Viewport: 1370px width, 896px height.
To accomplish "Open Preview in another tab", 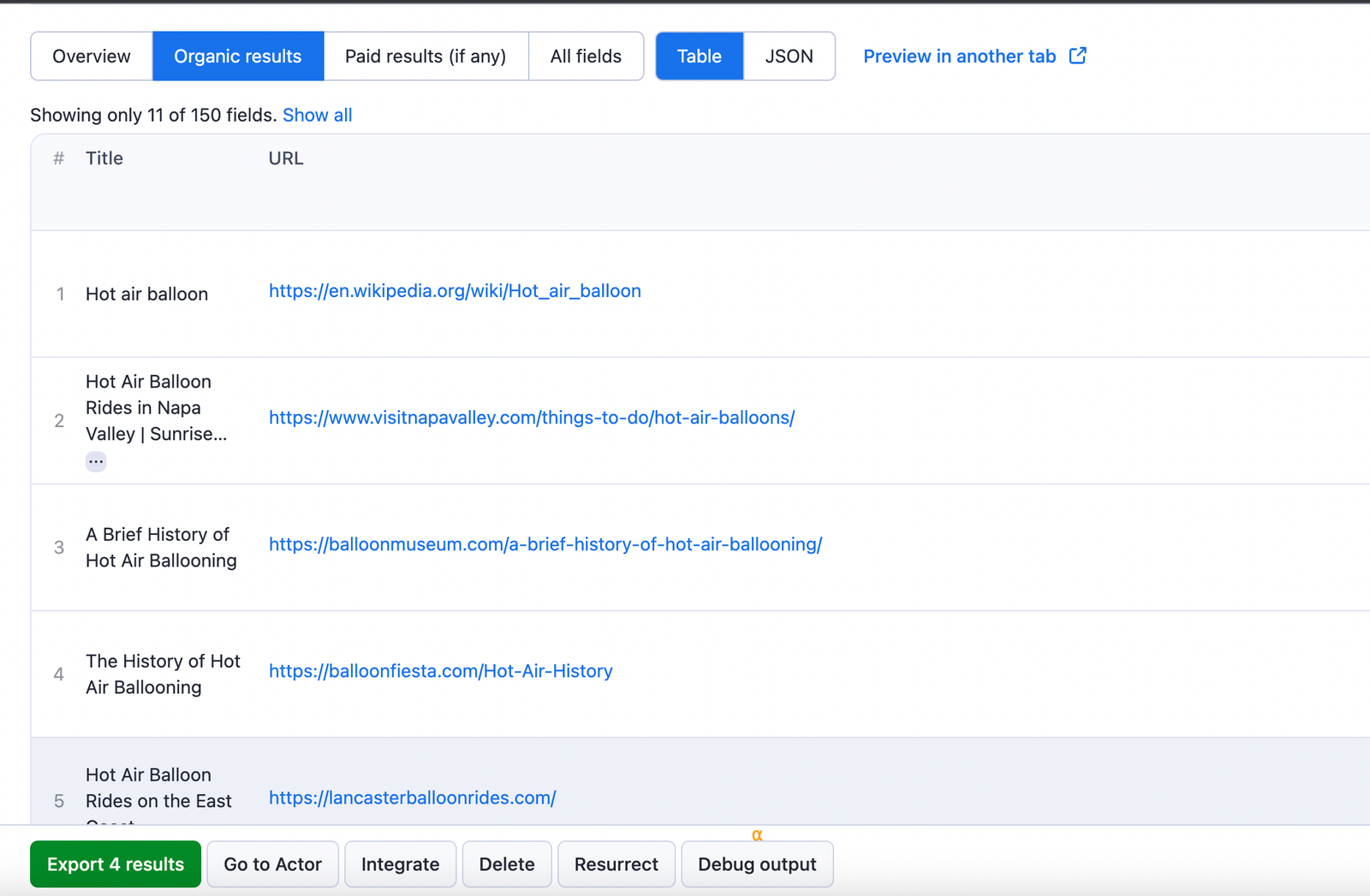I will pyautogui.click(x=959, y=56).
